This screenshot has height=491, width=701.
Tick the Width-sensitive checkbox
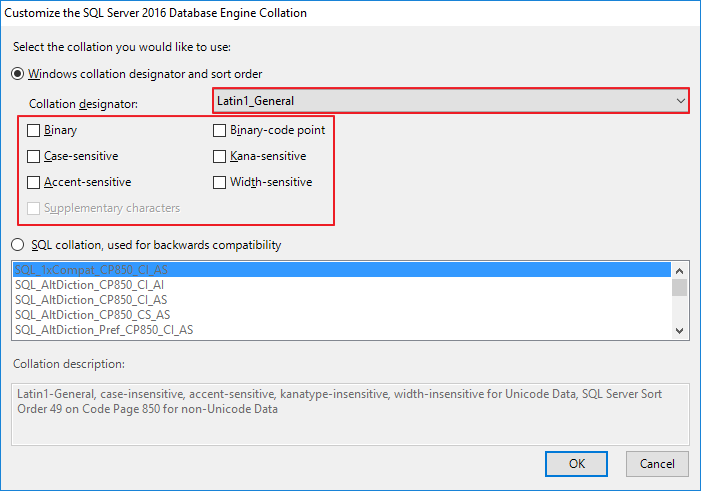click(x=220, y=182)
